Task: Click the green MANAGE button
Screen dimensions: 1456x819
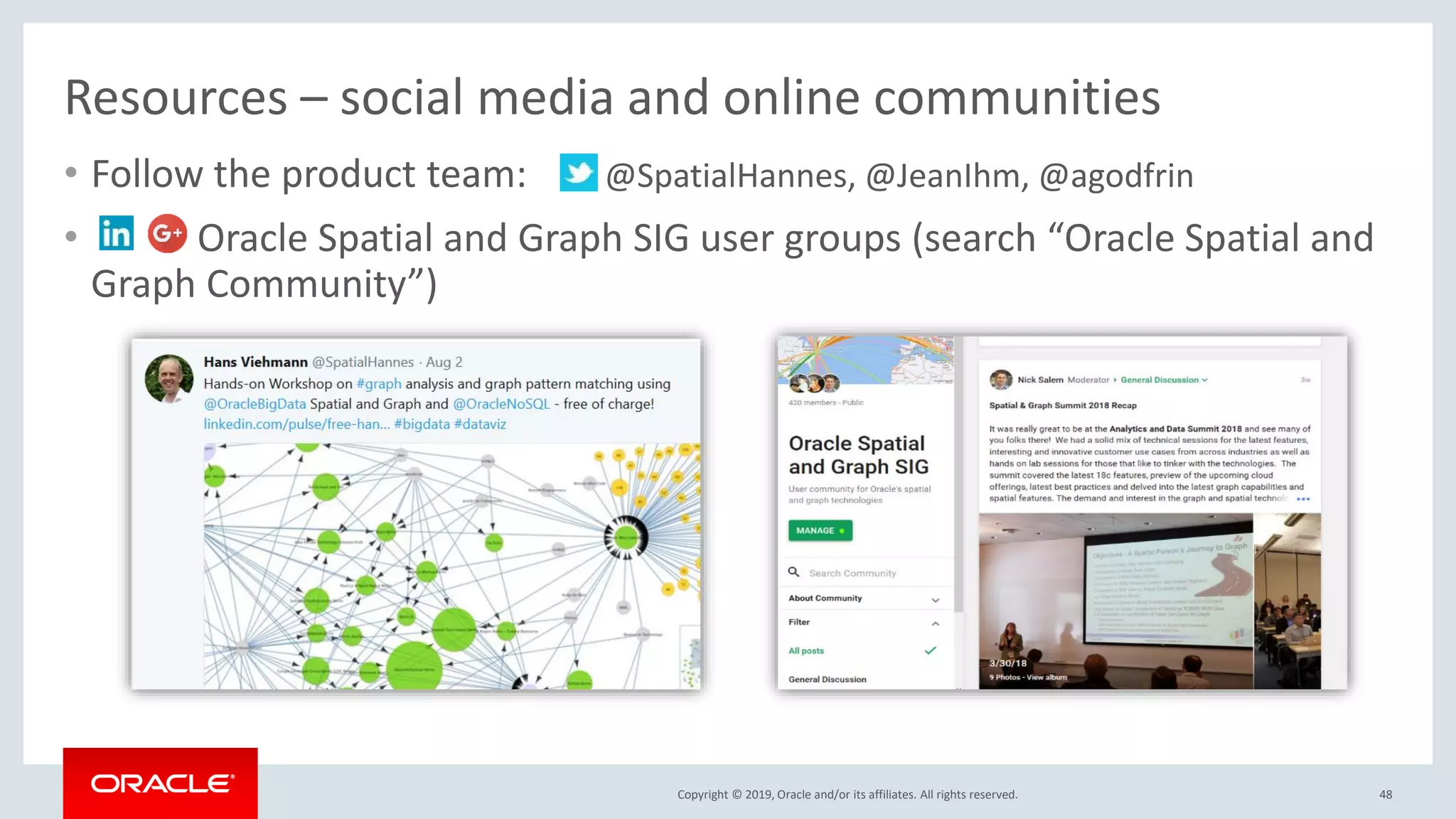Action: (x=820, y=530)
